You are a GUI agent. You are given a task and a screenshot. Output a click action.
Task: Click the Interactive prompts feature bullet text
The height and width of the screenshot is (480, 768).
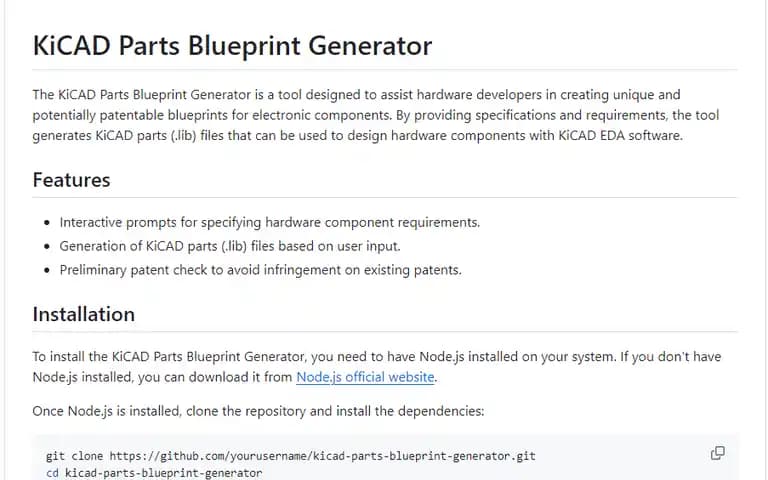[x=269, y=222]
